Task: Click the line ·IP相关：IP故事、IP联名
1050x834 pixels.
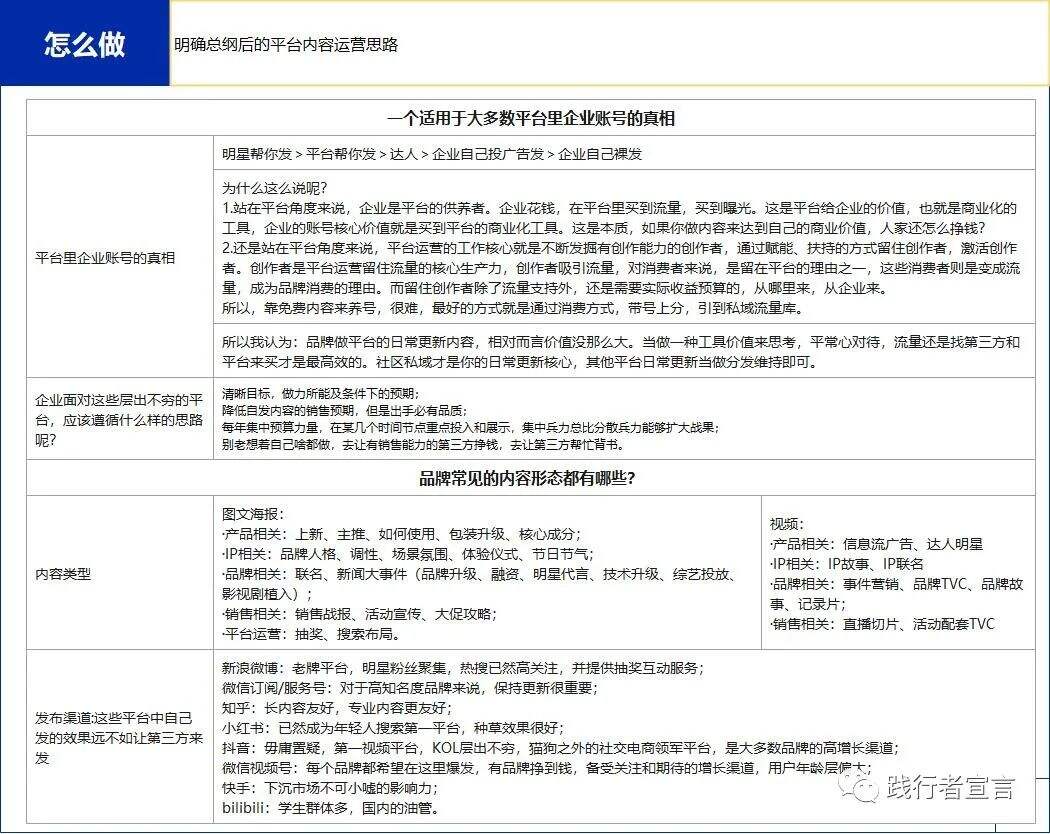Action: [847, 564]
